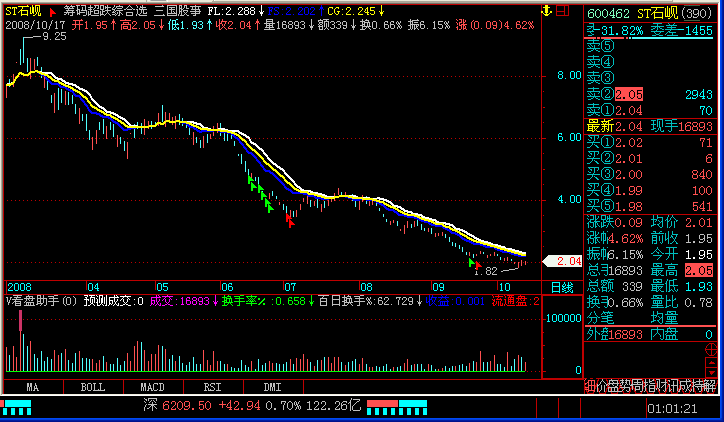This screenshot has height=422, width=724.
Task: Click the 07 month label on time axis
Action: 290,287
